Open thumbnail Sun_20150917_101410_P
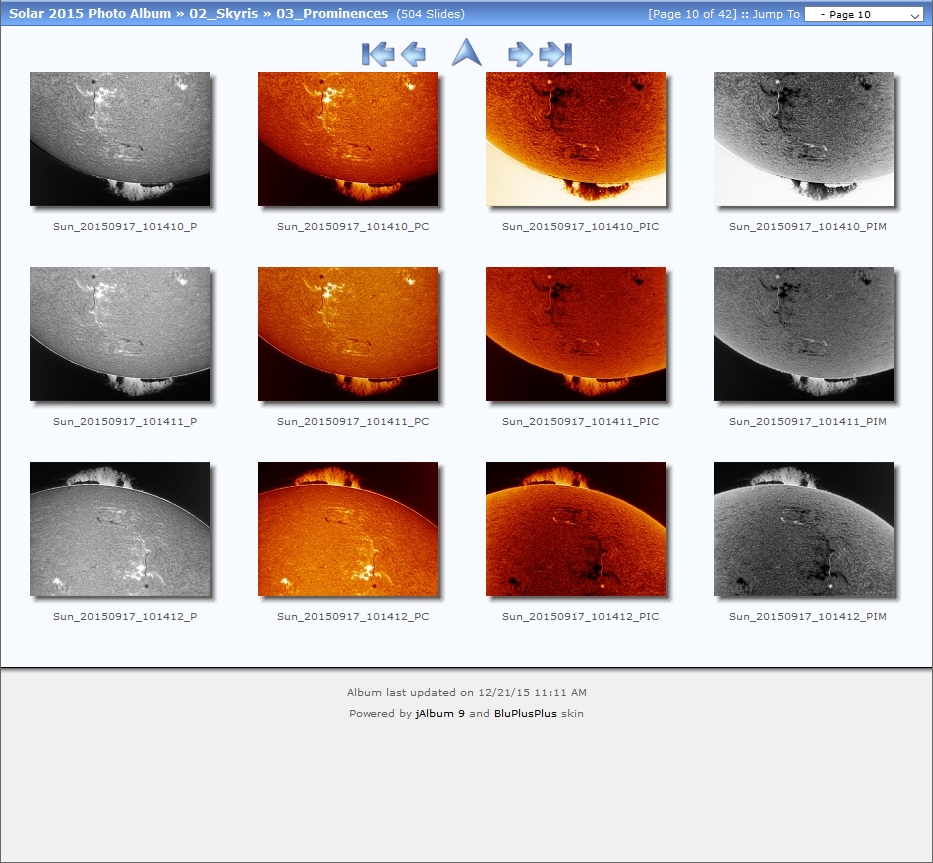 coord(120,139)
